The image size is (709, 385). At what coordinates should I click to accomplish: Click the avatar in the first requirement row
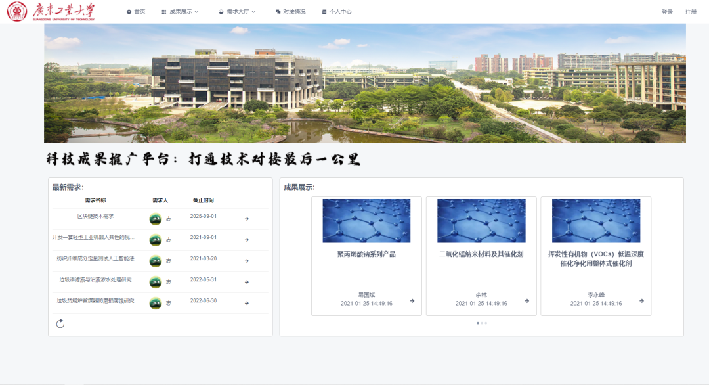coord(156,219)
